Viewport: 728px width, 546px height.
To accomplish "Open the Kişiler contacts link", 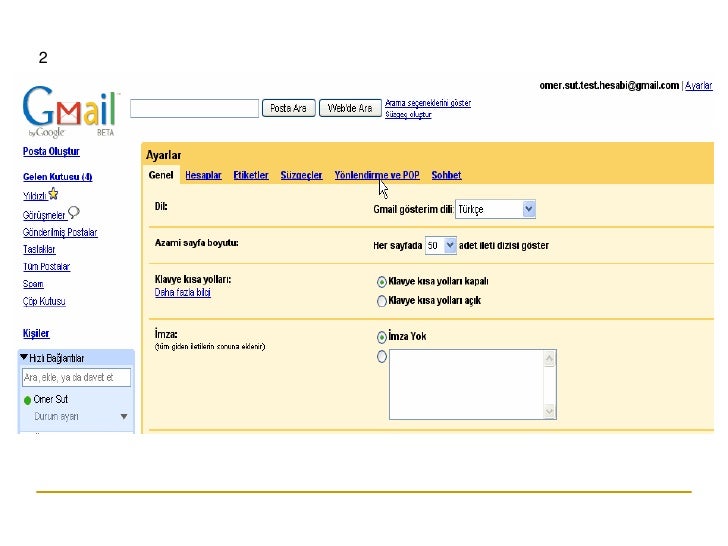I will (36, 334).
